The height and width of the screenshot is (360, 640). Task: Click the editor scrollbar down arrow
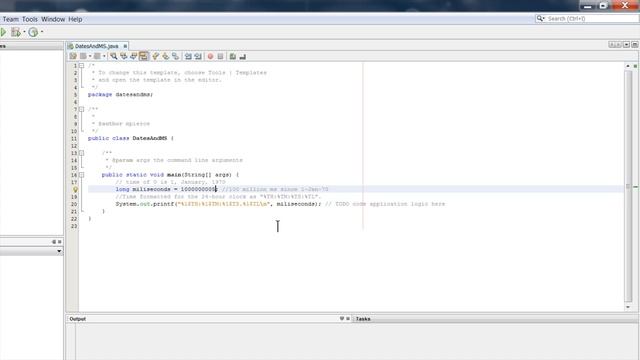[628, 307]
